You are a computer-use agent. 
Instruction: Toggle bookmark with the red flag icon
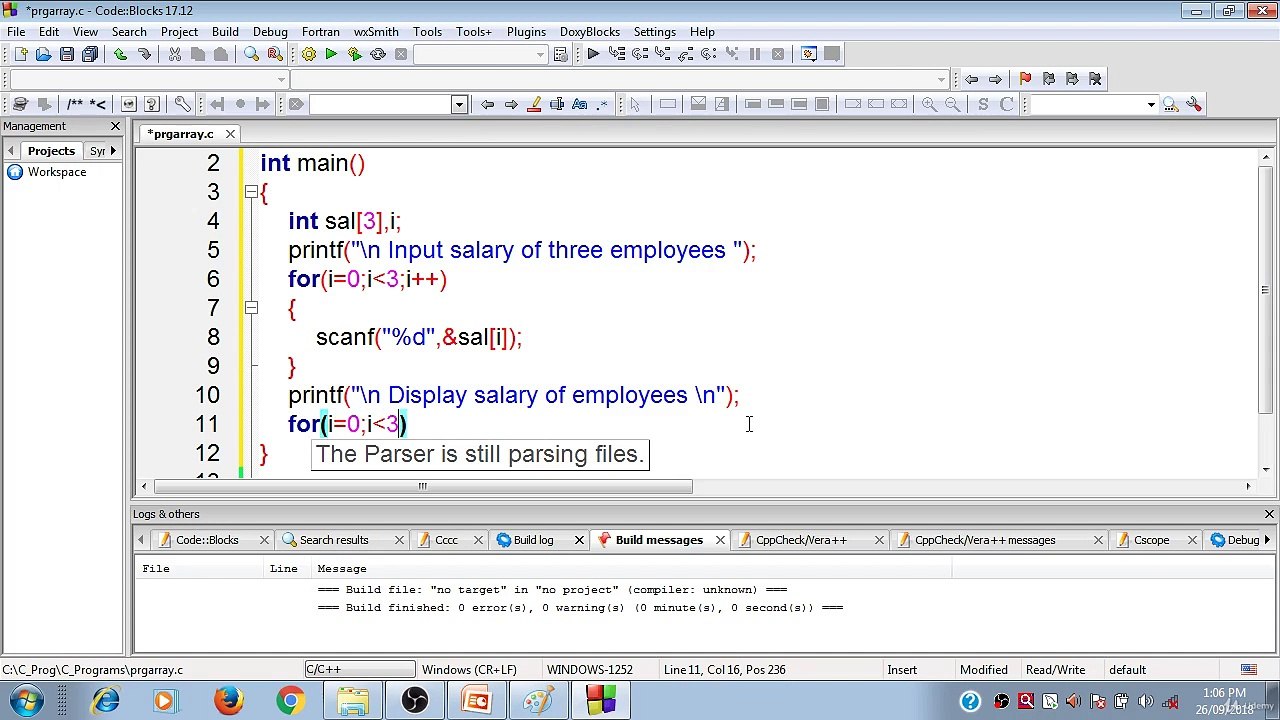1025,79
